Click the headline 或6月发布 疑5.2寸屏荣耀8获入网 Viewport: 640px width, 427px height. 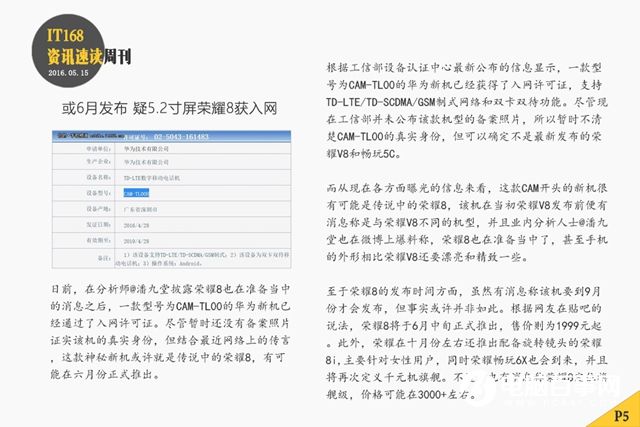(170, 108)
